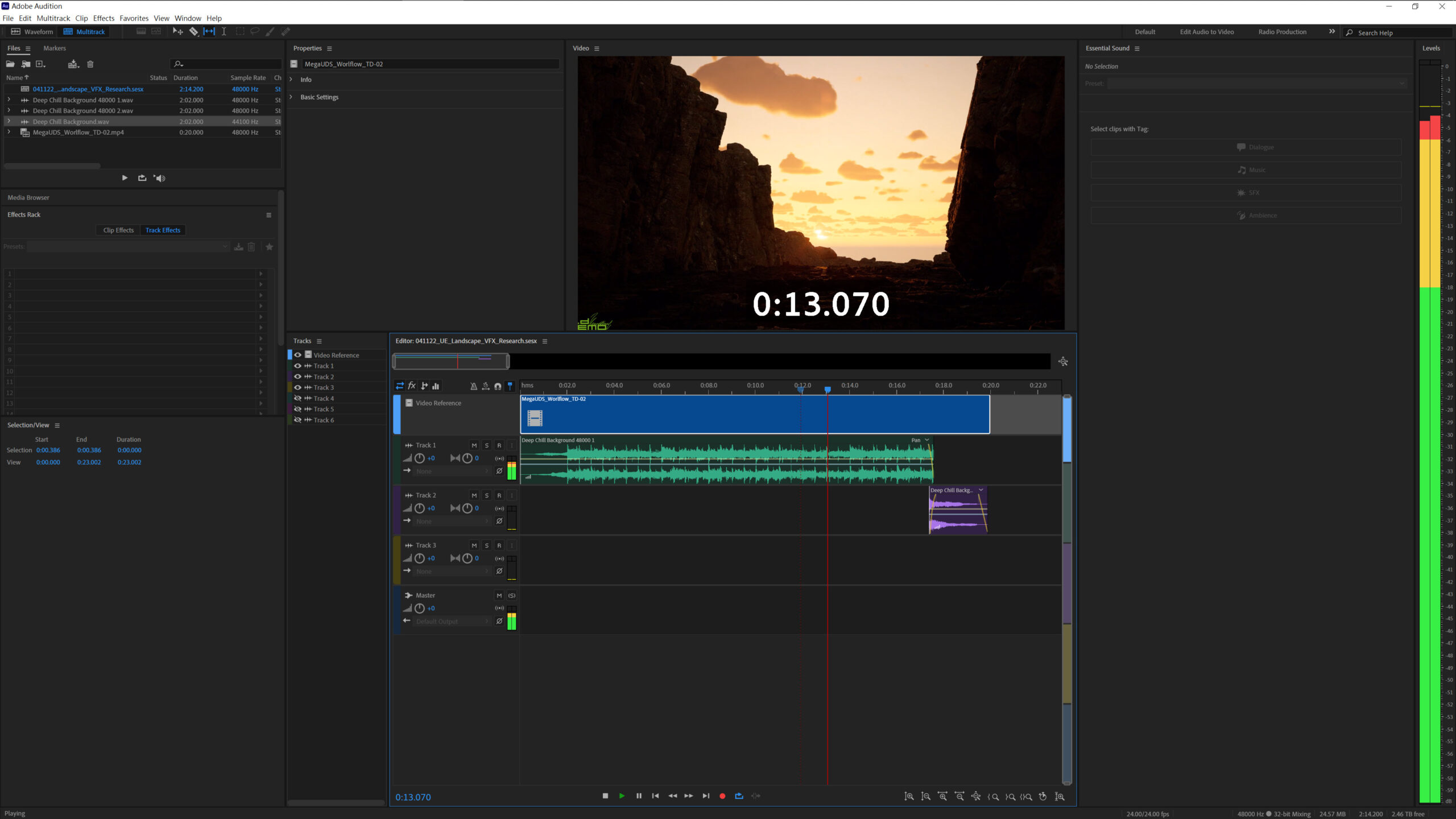The height and width of the screenshot is (819, 1456).
Task: Click the Stop button in transport
Action: [x=605, y=796]
